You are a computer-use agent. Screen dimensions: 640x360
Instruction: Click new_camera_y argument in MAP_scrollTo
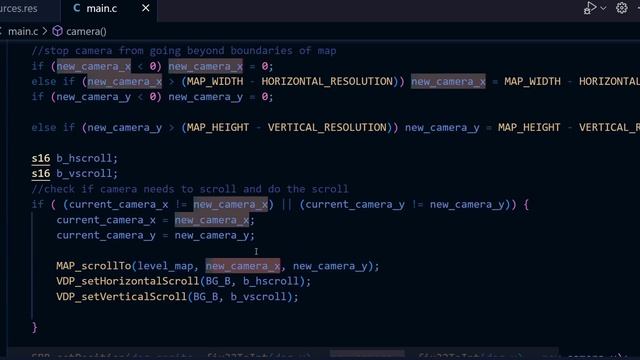(x=330, y=266)
